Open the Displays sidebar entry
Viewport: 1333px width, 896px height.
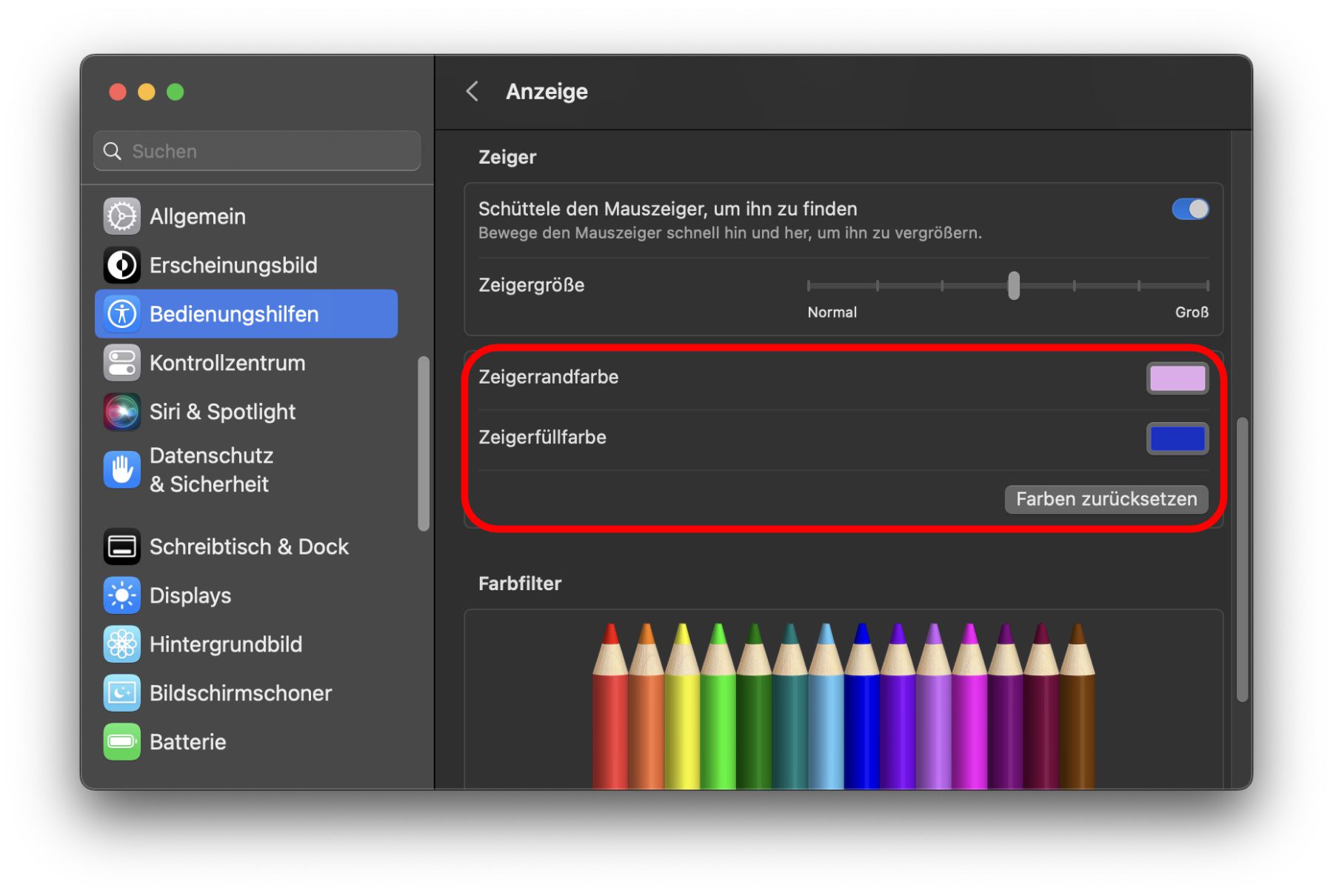click(x=190, y=595)
